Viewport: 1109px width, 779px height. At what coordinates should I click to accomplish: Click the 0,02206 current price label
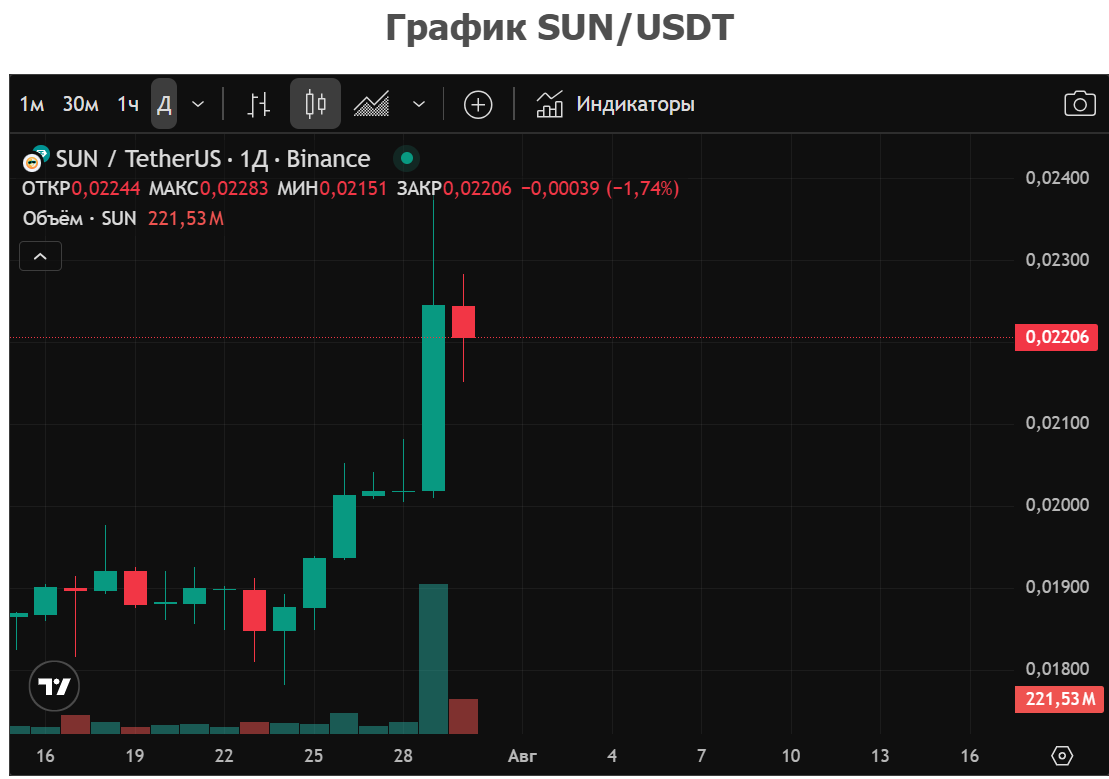[1057, 337]
